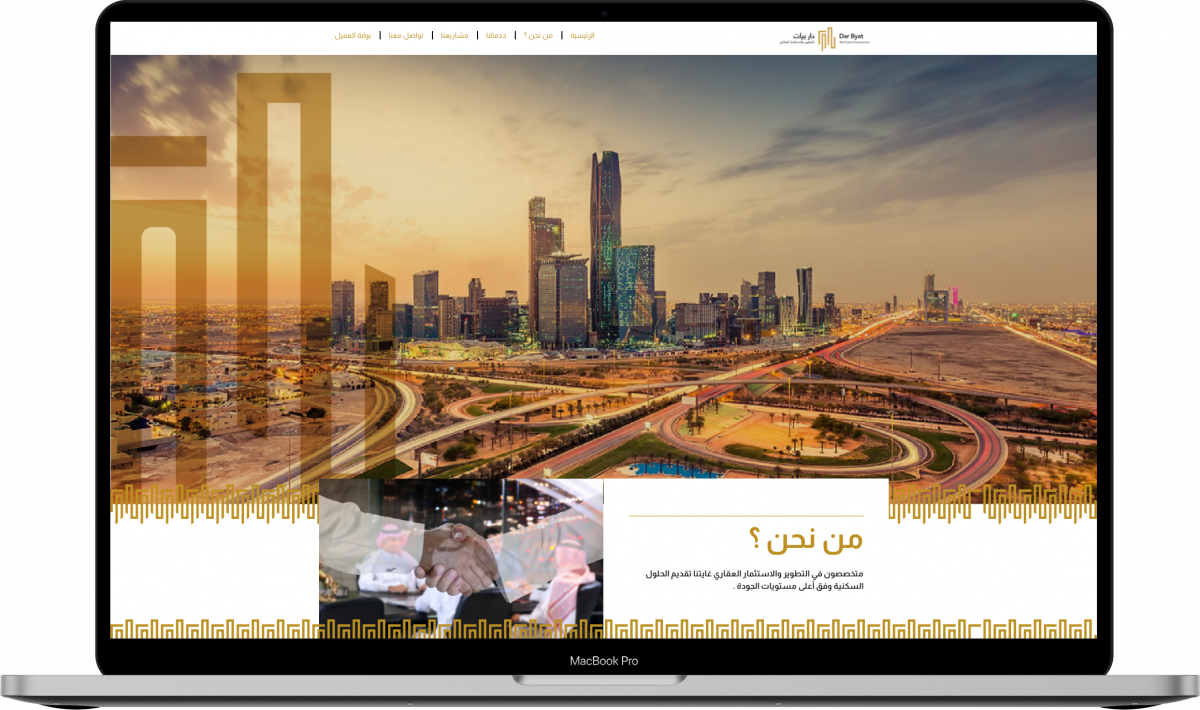Open the مشاريعنا projects menu item
This screenshot has height=710, width=1200.
pos(454,35)
